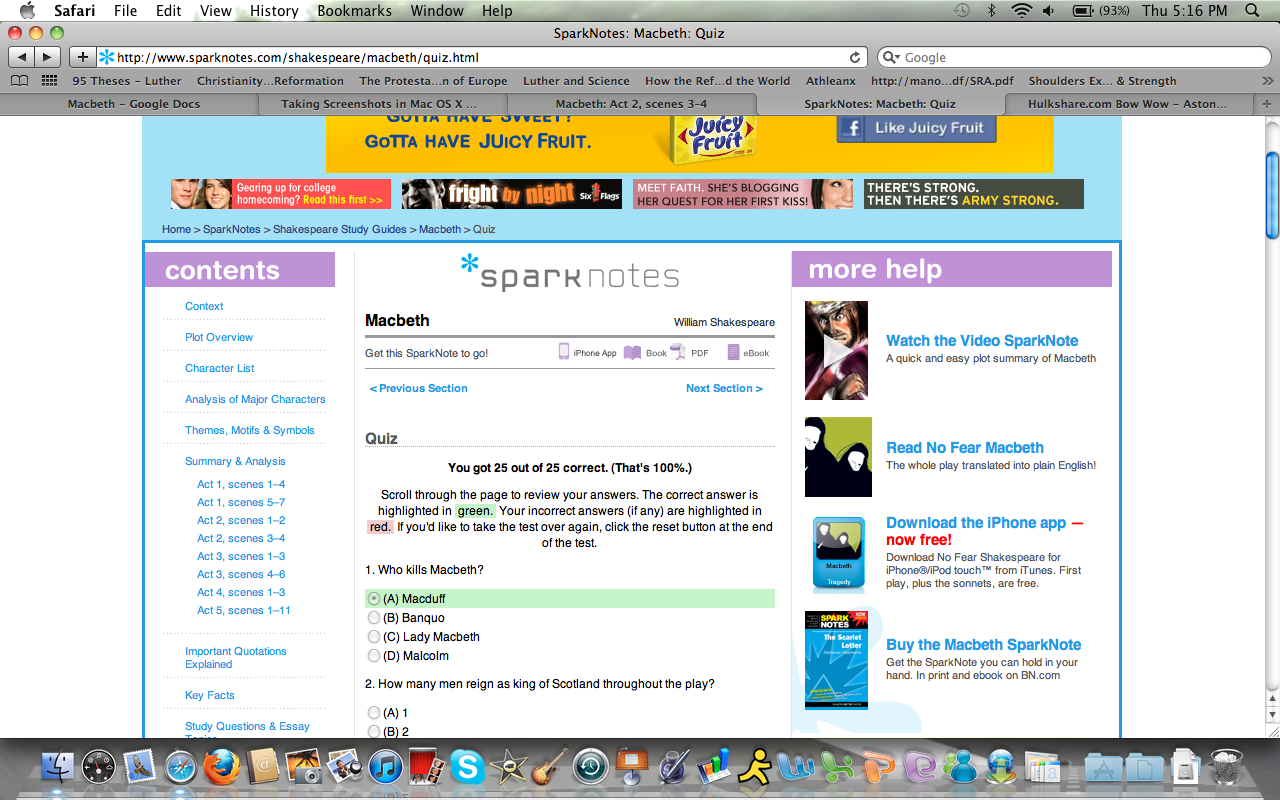Click the Buy the Macbeth SparkNote book cover

click(836, 661)
